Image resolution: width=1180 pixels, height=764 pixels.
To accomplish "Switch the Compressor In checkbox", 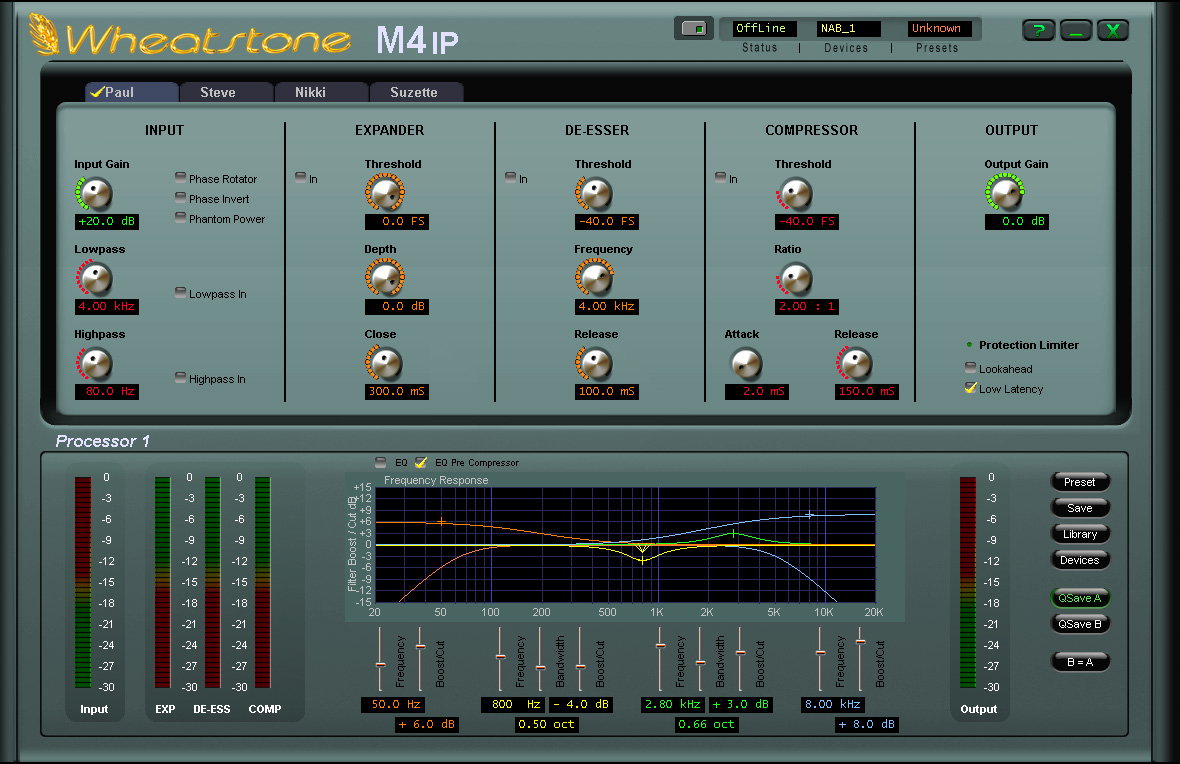I will [x=721, y=178].
